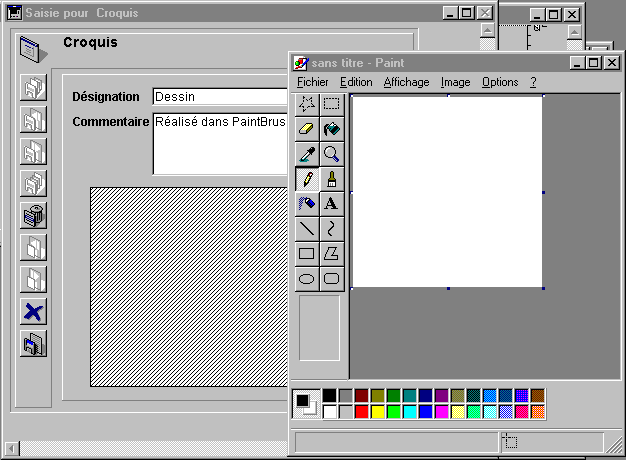Select the Pencil tool in Paint
Viewport: 626px width, 460px height.
click(307, 179)
